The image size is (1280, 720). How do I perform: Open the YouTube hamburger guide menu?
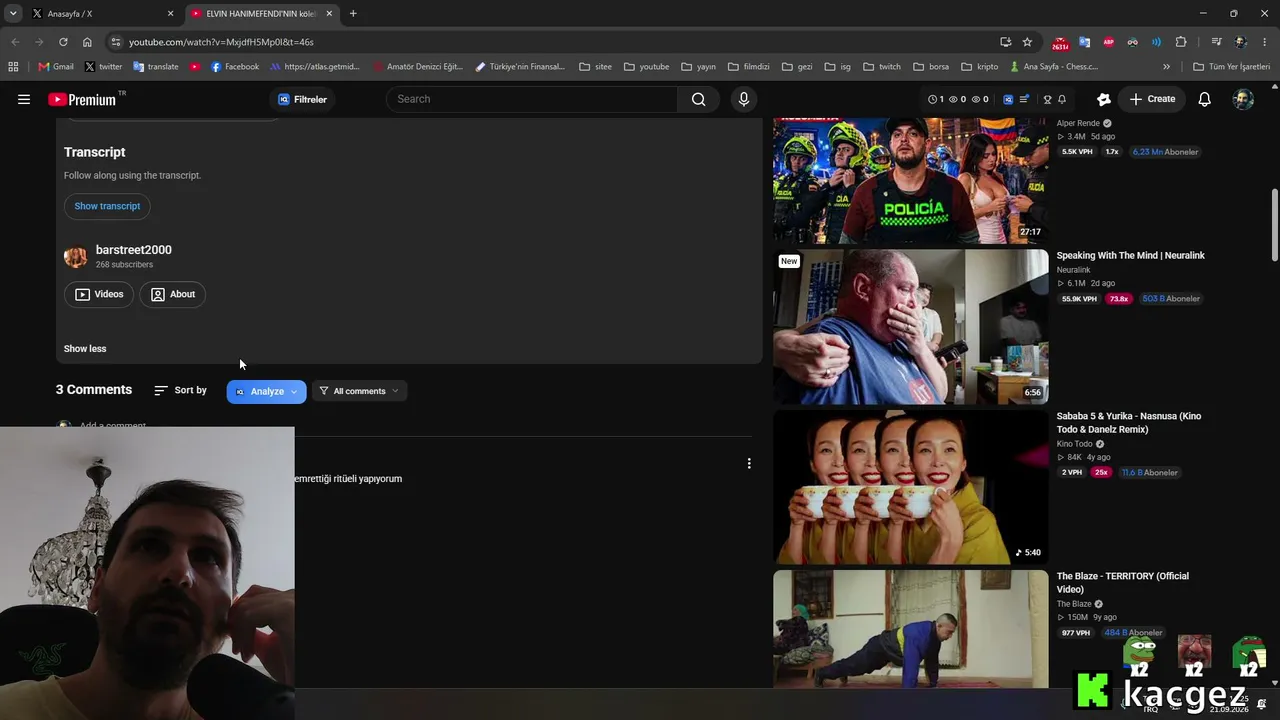click(x=24, y=99)
